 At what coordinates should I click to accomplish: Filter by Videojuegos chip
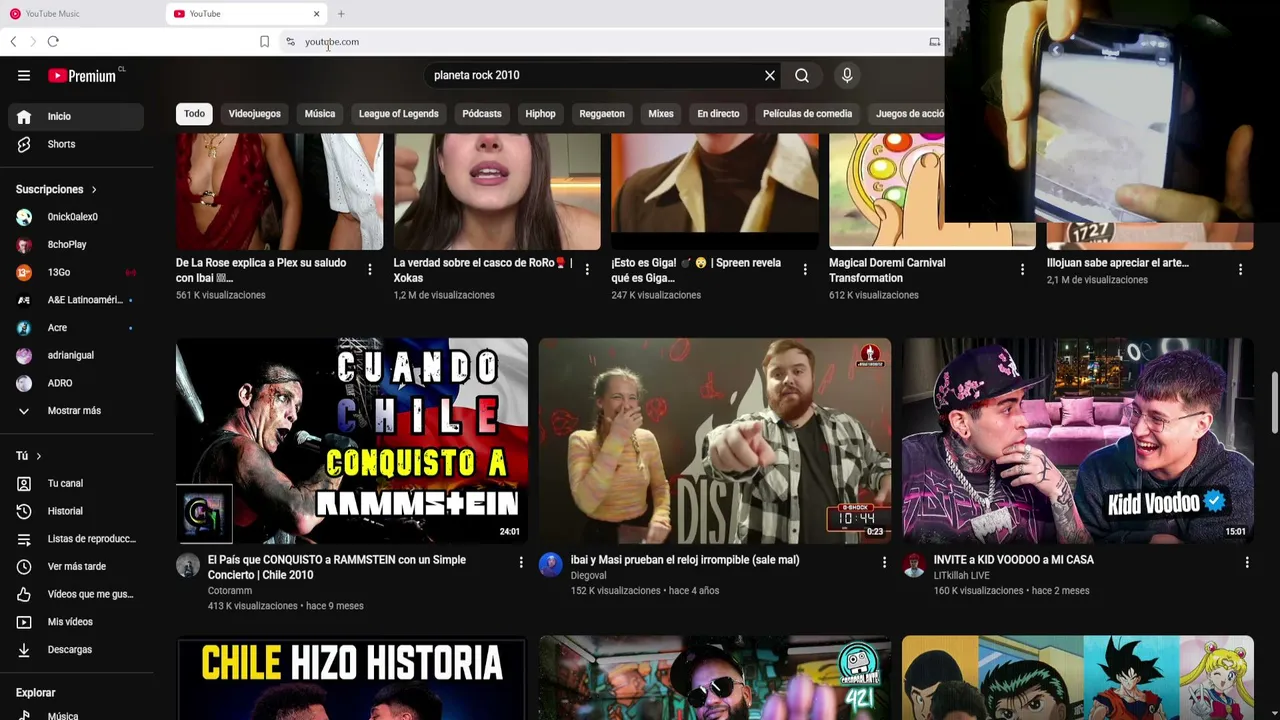(x=254, y=114)
